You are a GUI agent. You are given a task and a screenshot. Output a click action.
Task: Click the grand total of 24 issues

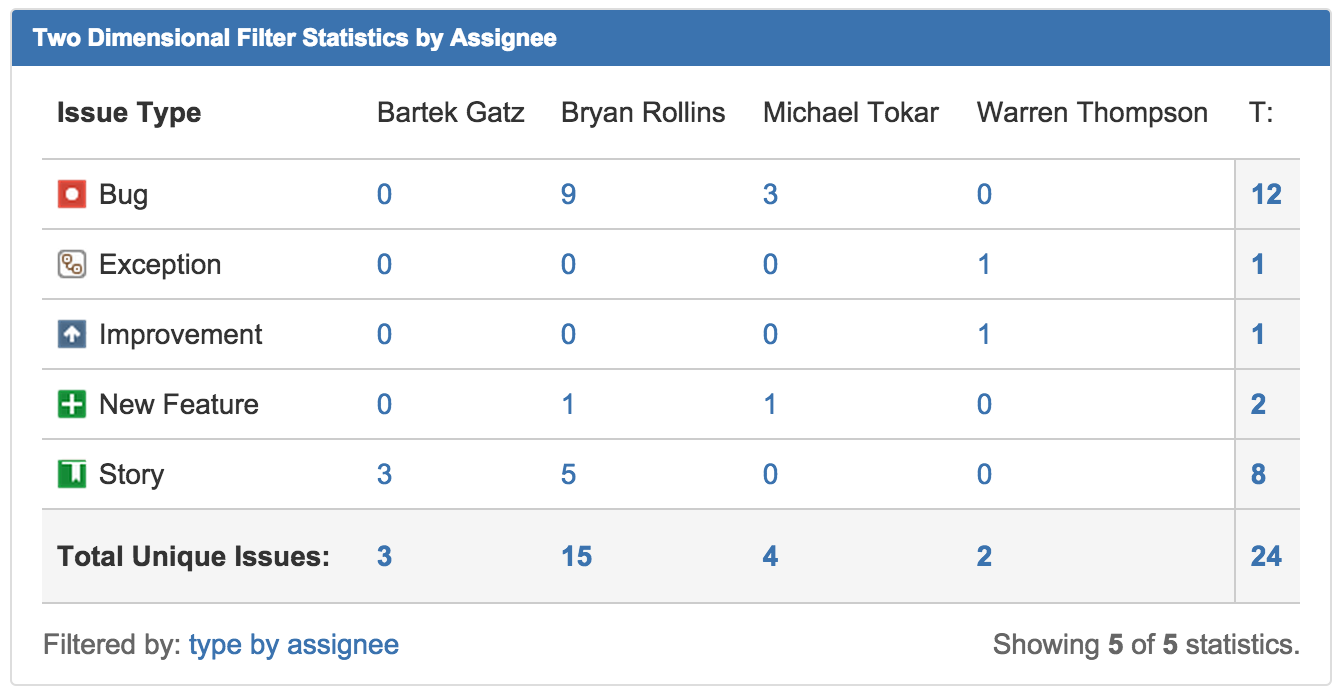[x=1266, y=556]
